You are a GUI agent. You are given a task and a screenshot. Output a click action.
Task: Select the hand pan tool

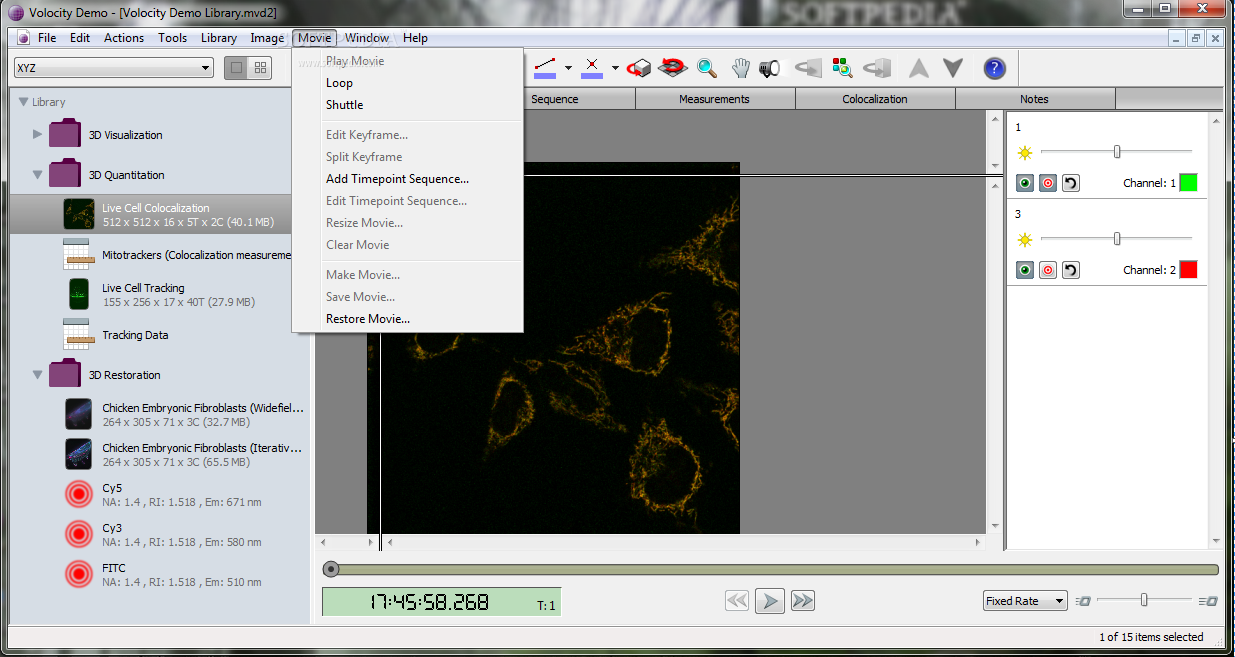[740, 68]
